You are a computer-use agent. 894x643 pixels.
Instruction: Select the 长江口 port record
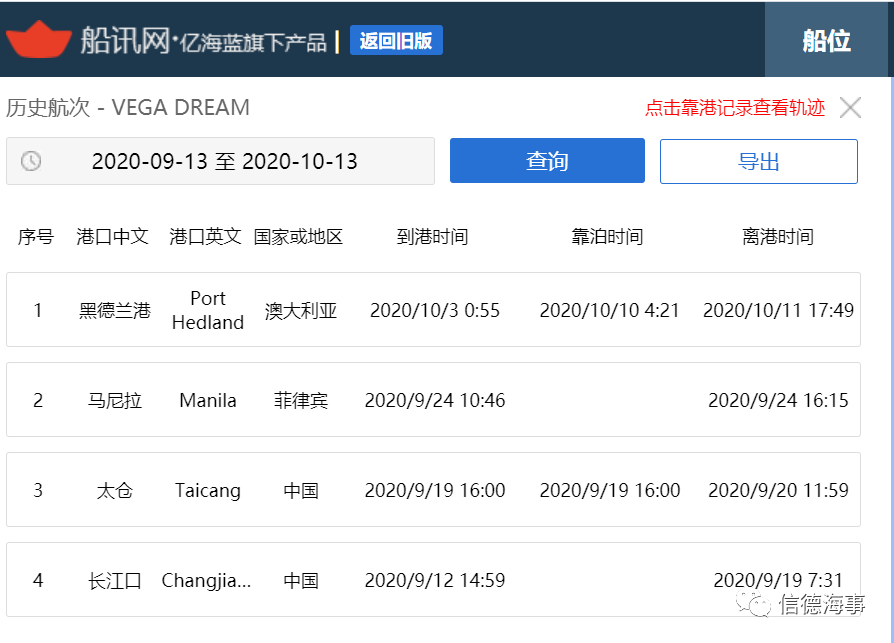tap(433, 580)
